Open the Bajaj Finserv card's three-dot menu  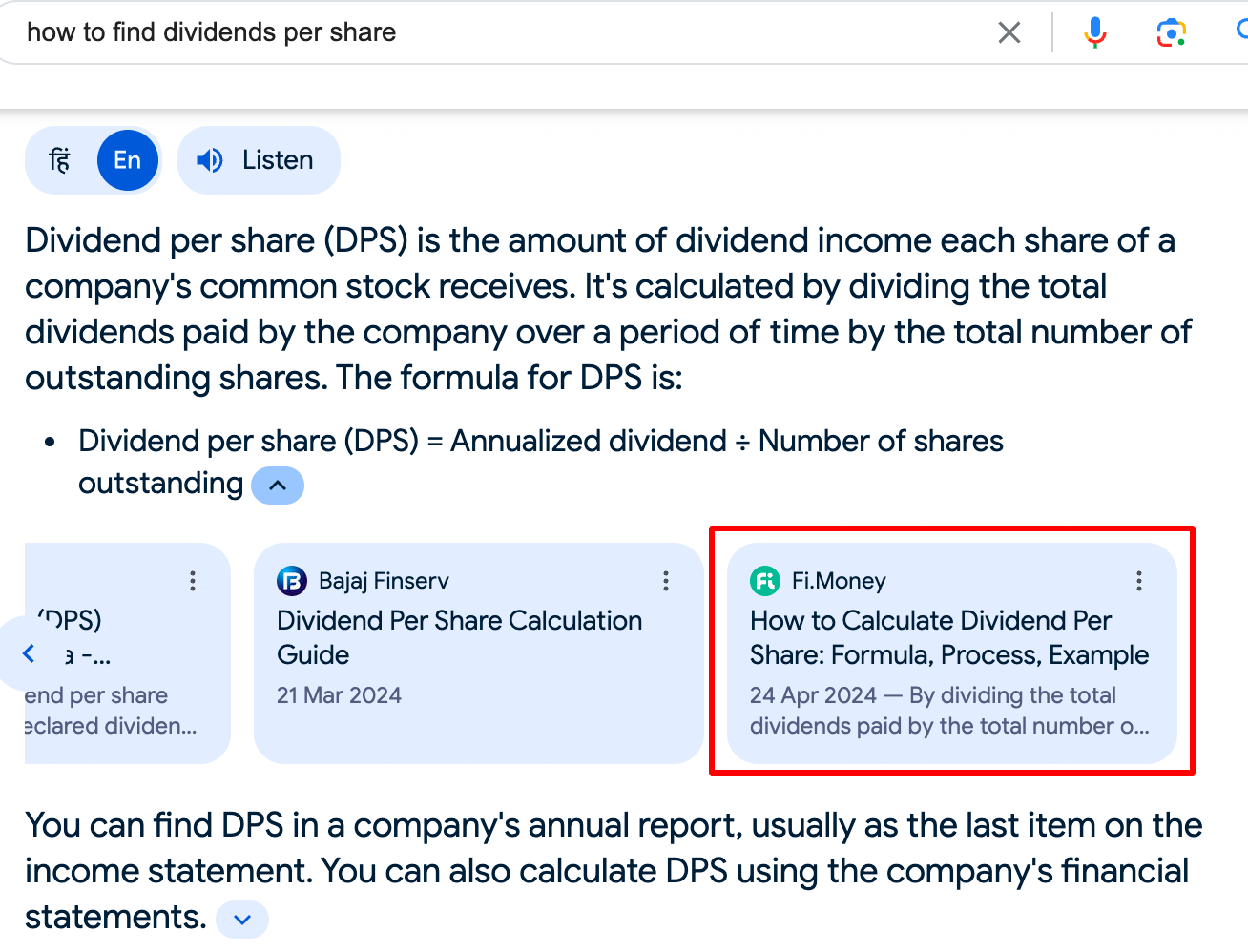(x=666, y=581)
